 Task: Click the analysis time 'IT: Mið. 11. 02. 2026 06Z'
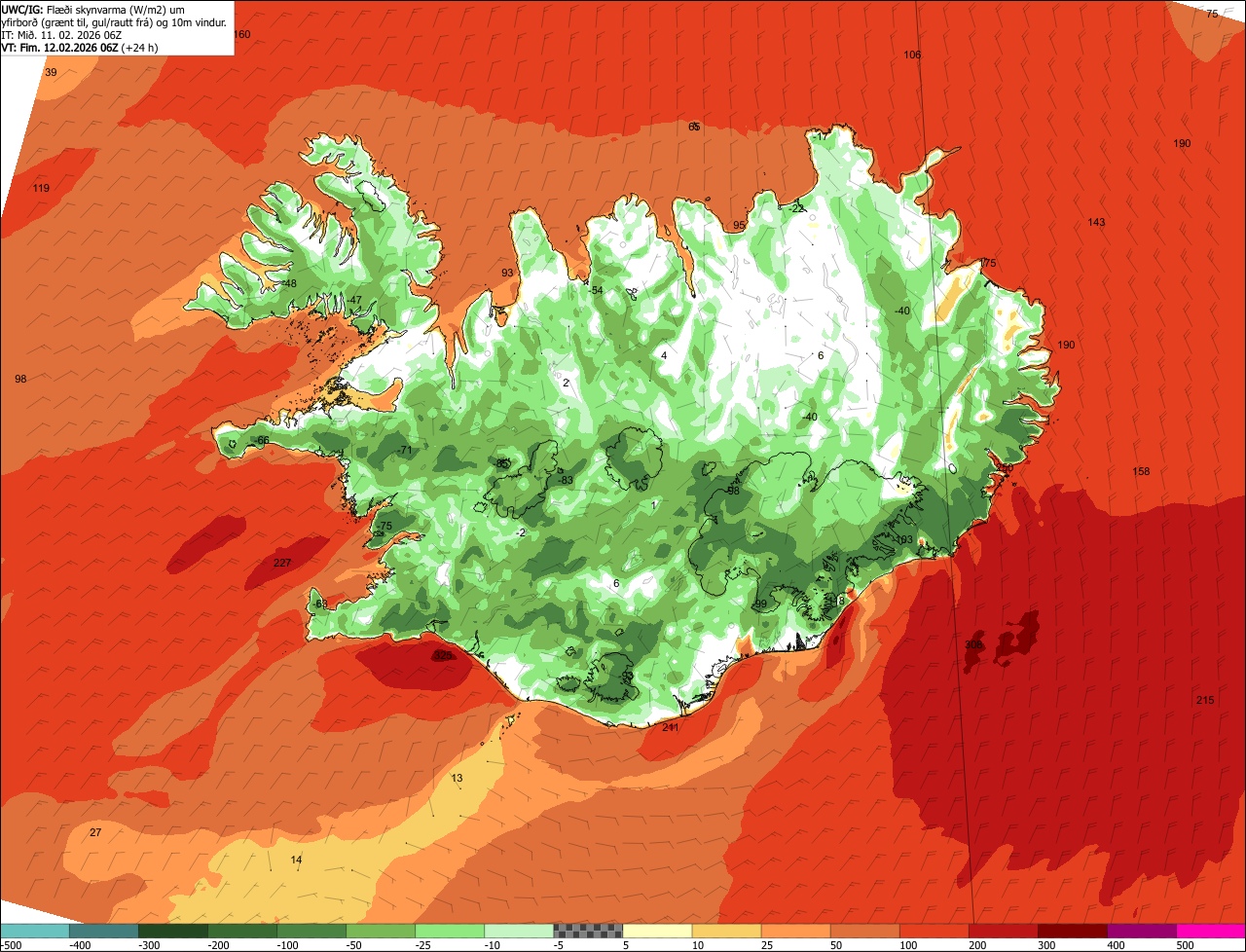point(63,34)
